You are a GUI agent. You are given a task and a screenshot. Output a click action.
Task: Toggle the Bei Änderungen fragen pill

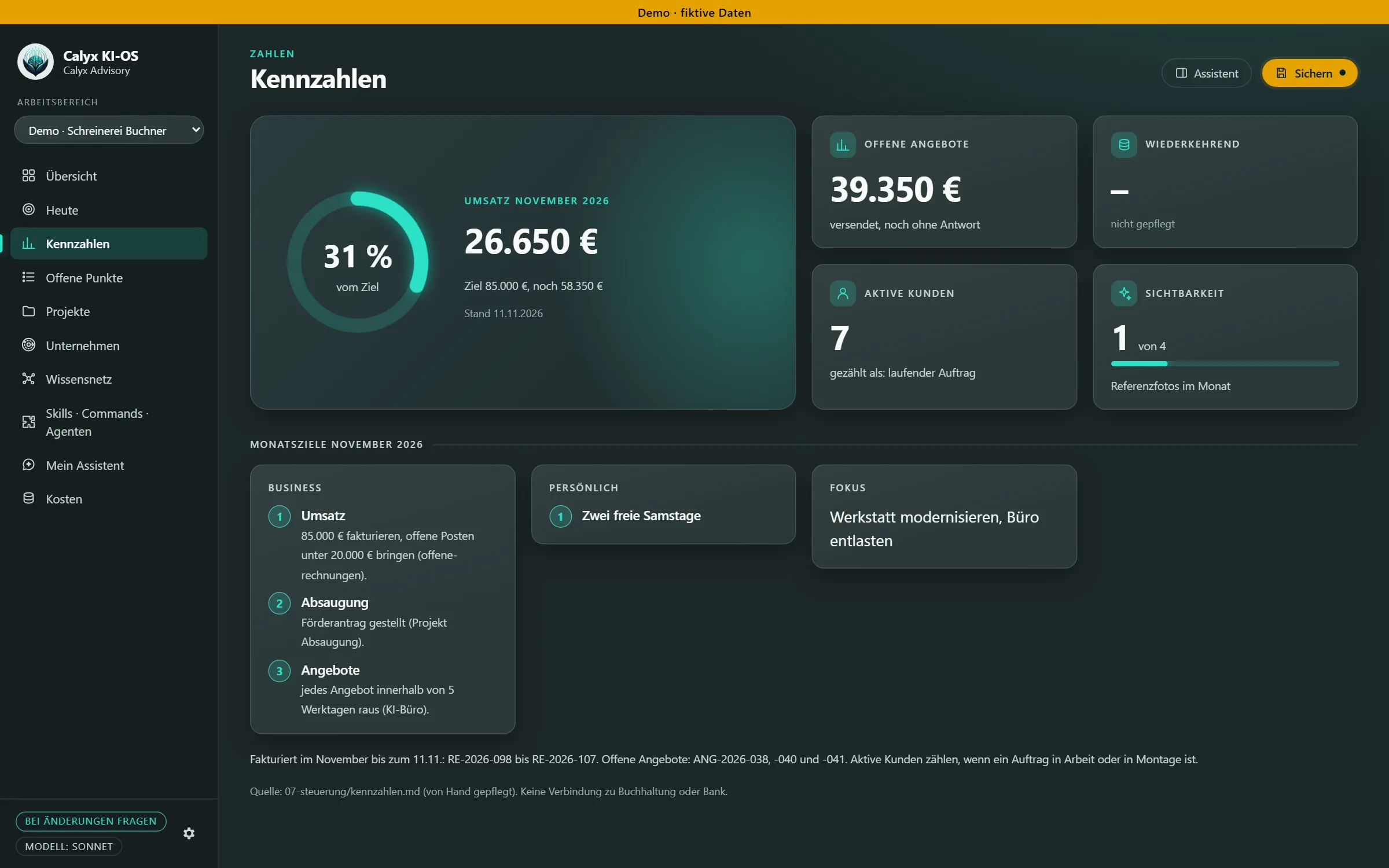[91, 821]
